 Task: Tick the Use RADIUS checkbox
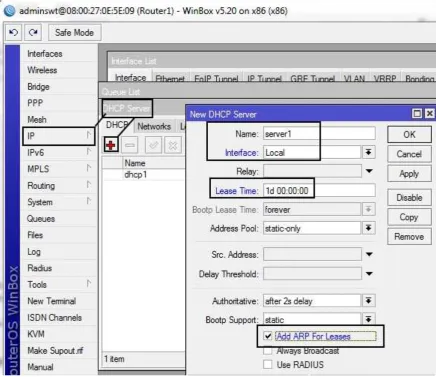click(268, 364)
